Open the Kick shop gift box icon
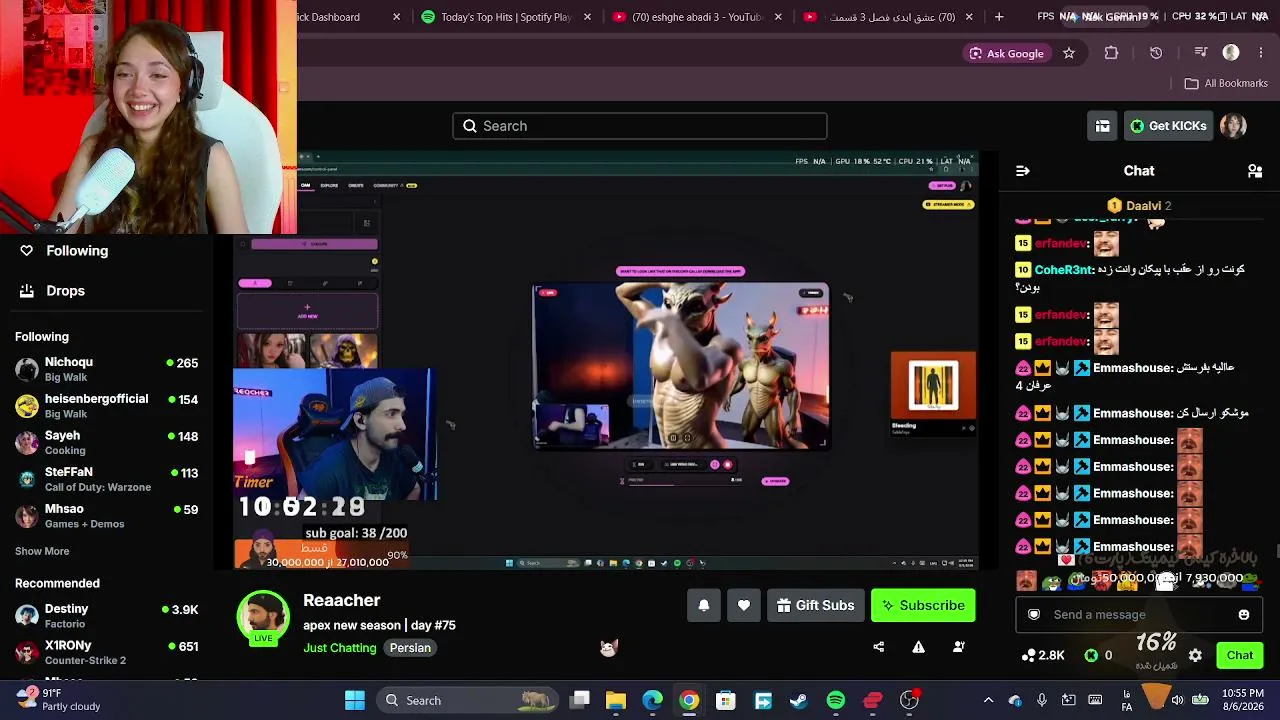This screenshot has height=720, width=1280. pos(1102,126)
